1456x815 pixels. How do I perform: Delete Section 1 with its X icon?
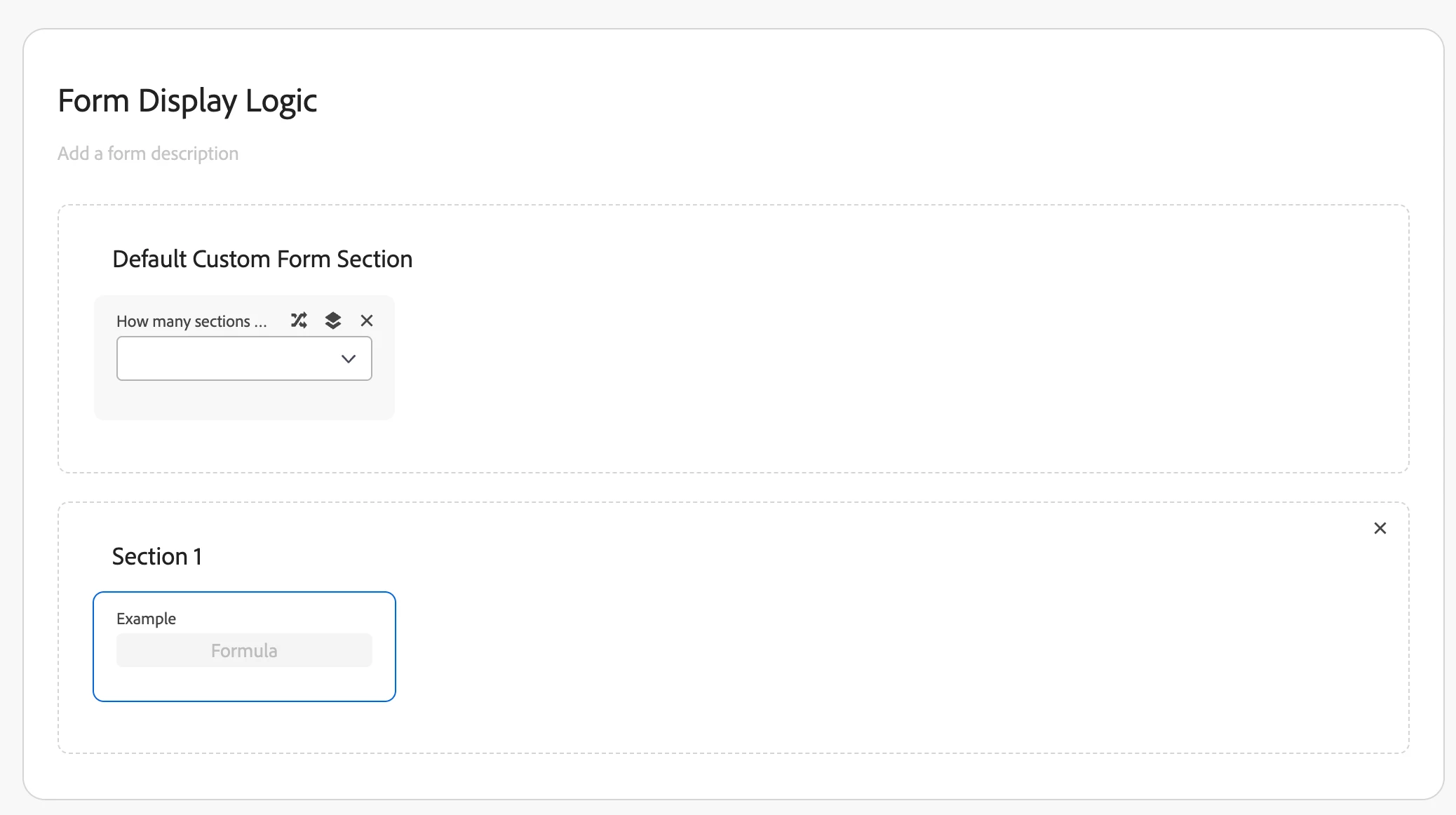click(x=1380, y=528)
